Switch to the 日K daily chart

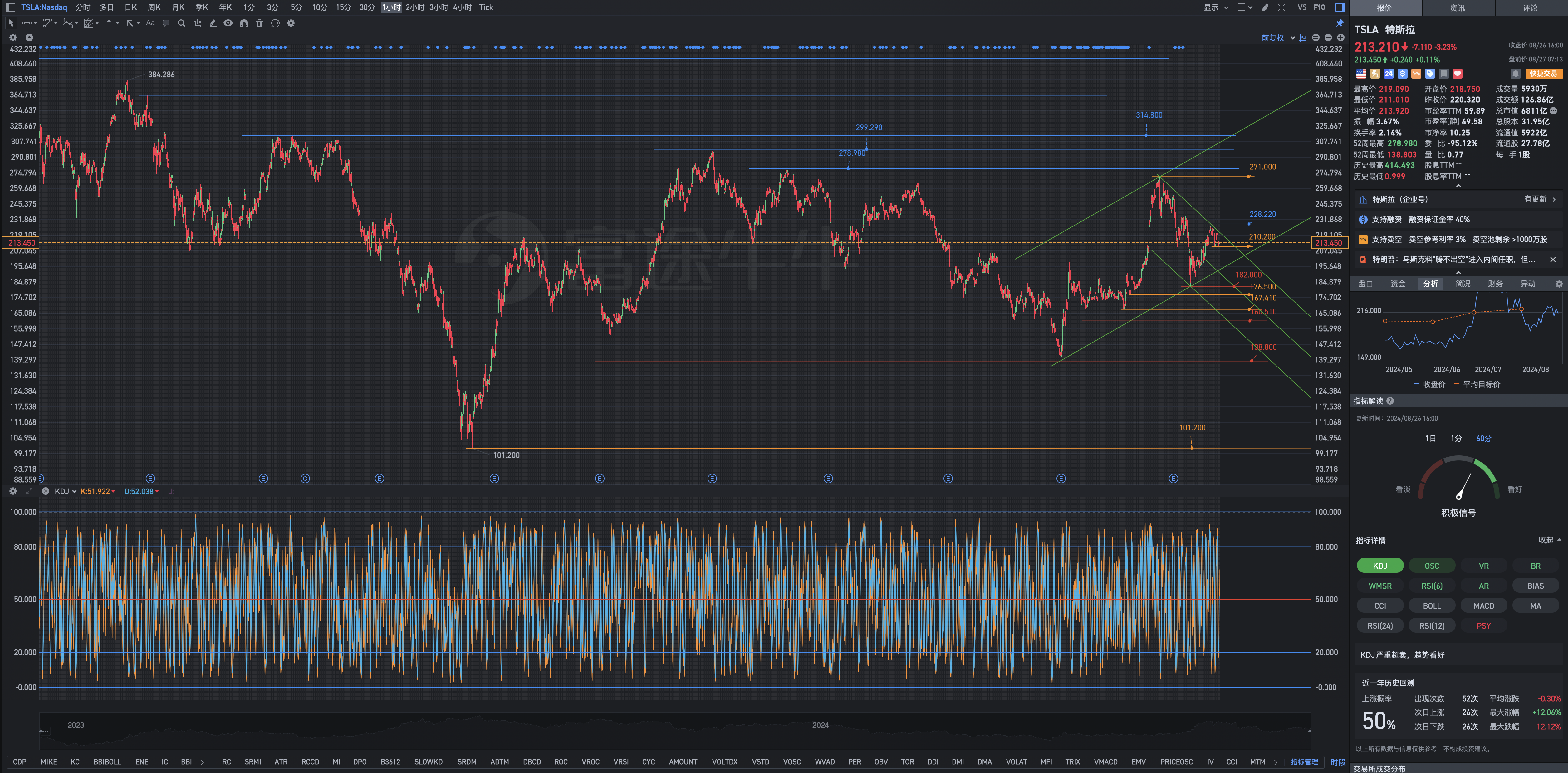coord(130,7)
